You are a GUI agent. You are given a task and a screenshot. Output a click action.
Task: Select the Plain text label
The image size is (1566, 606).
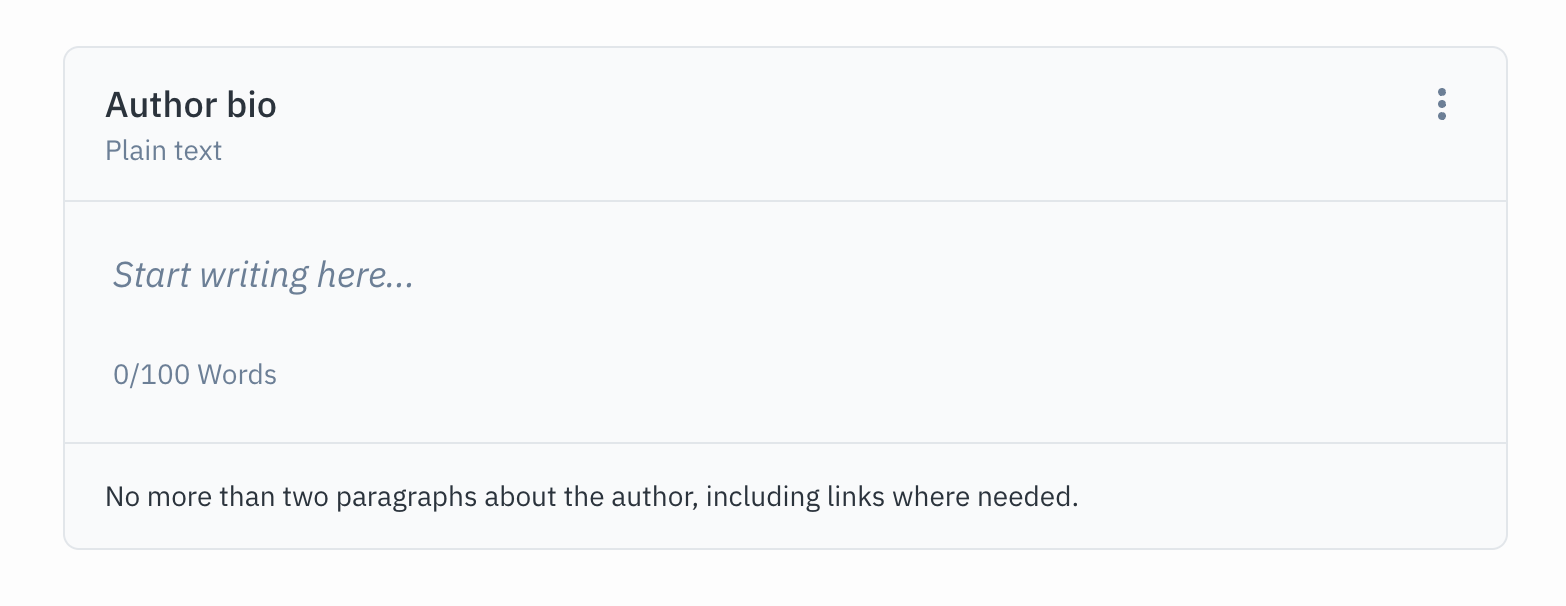pos(163,150)
